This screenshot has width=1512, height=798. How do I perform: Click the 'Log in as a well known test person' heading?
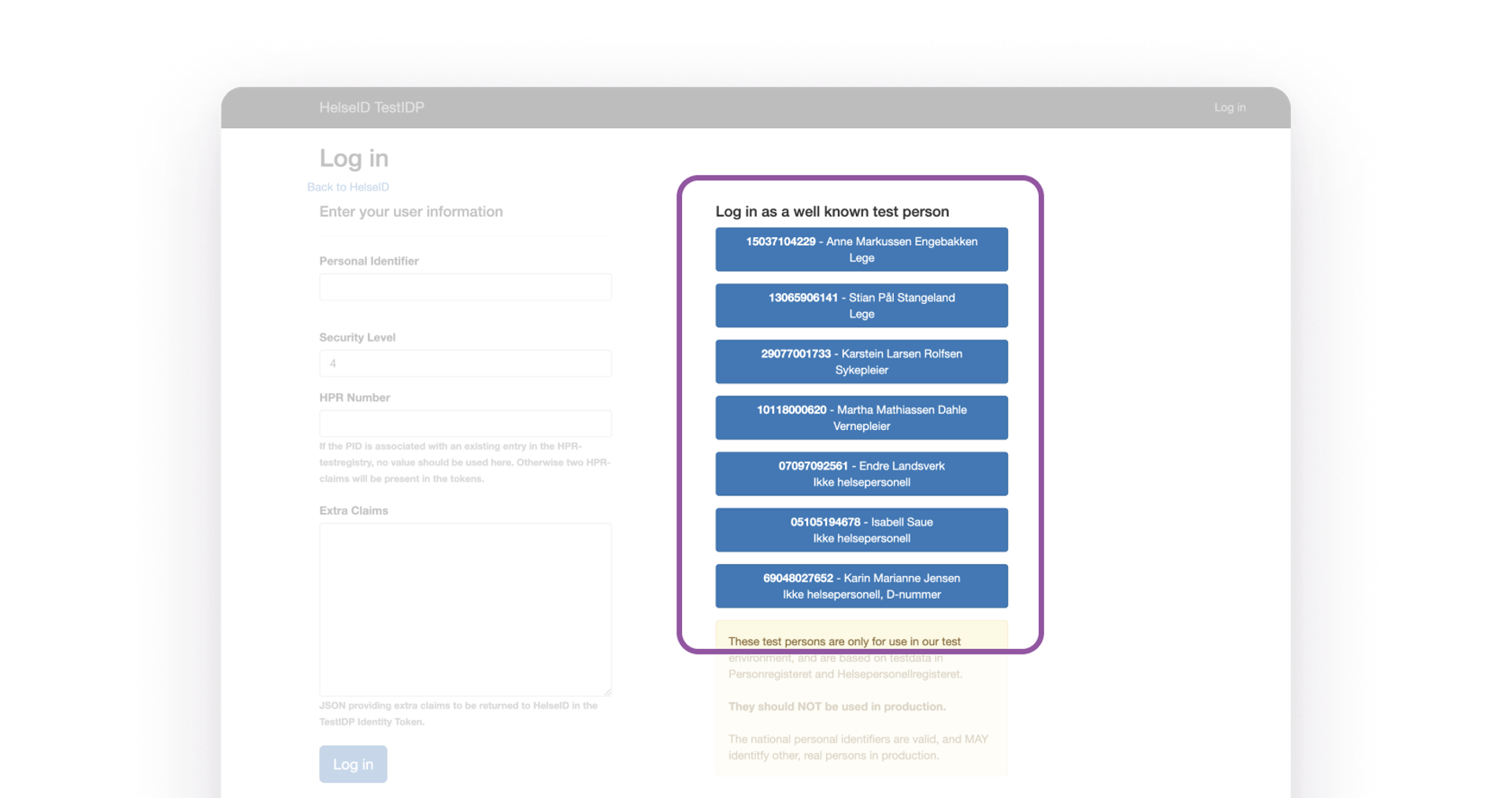[832, 211]
